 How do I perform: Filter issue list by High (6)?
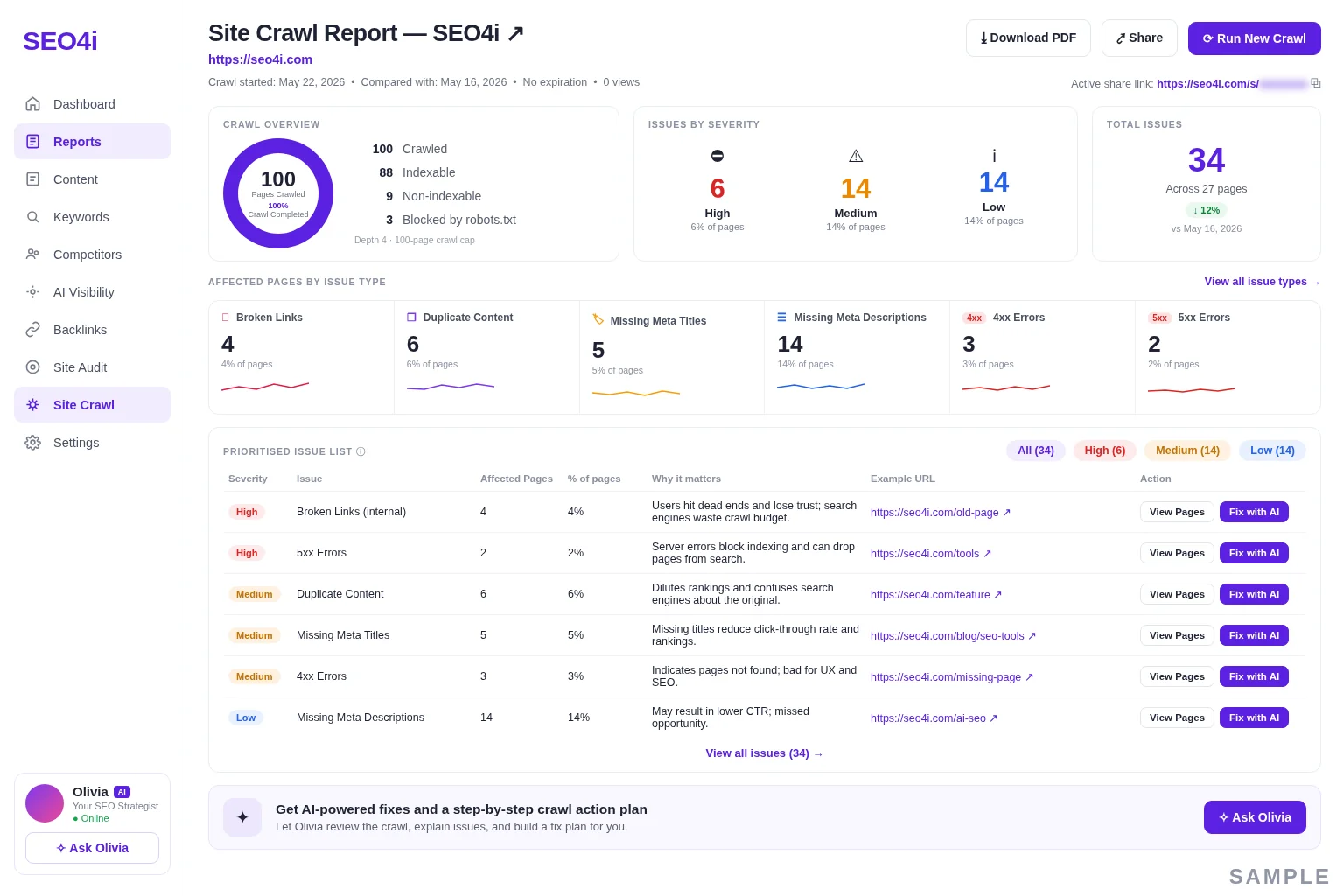click(x=1105, y=451)
